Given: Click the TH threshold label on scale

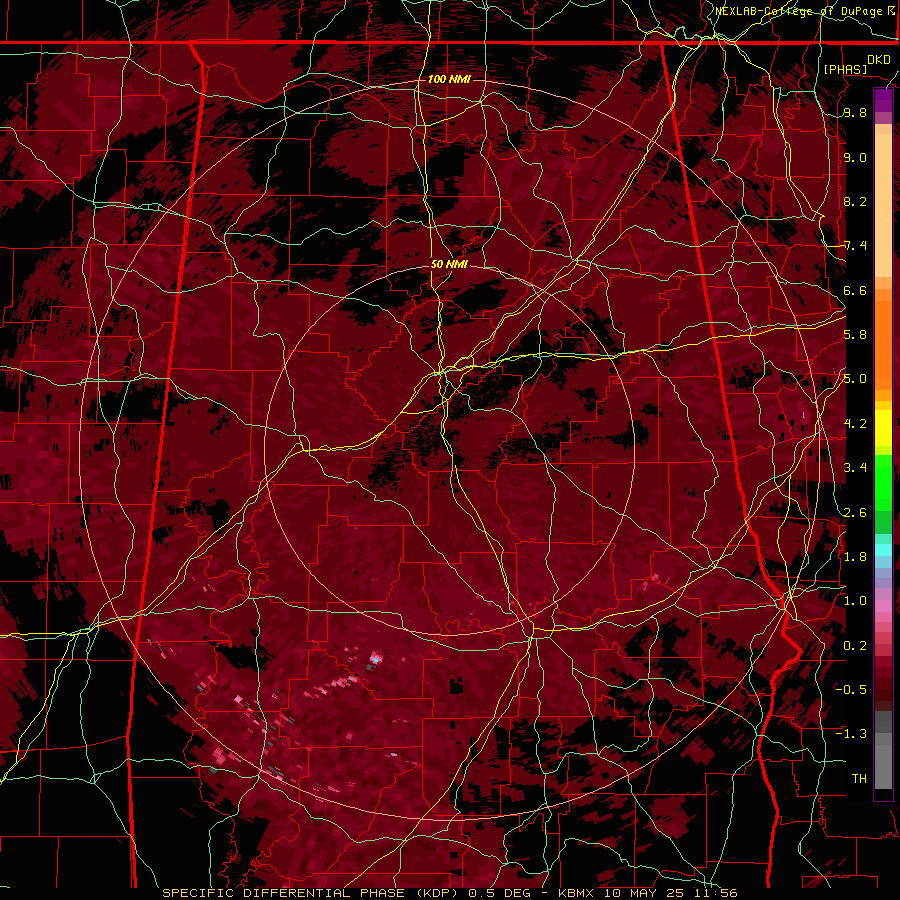Looking at the screenshot, I should coord(859,778).
